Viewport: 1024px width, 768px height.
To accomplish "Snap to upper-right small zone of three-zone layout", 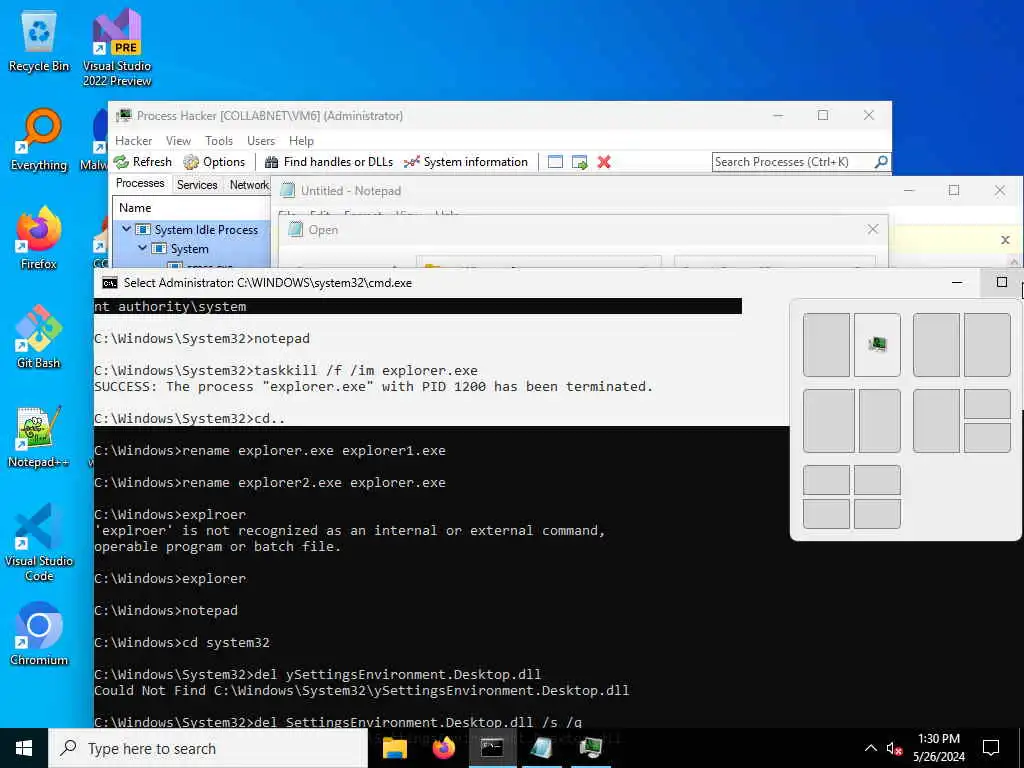I will click(x=987, y=404).
